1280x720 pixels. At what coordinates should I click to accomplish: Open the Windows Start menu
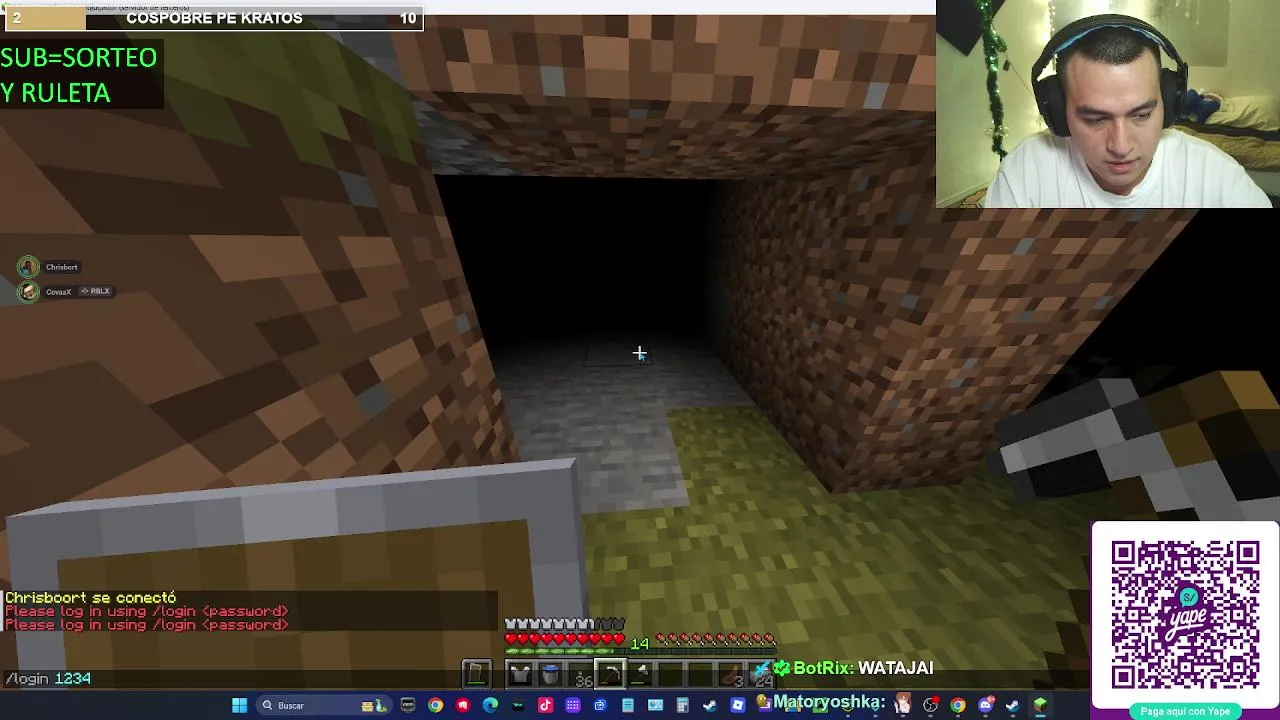239,705
